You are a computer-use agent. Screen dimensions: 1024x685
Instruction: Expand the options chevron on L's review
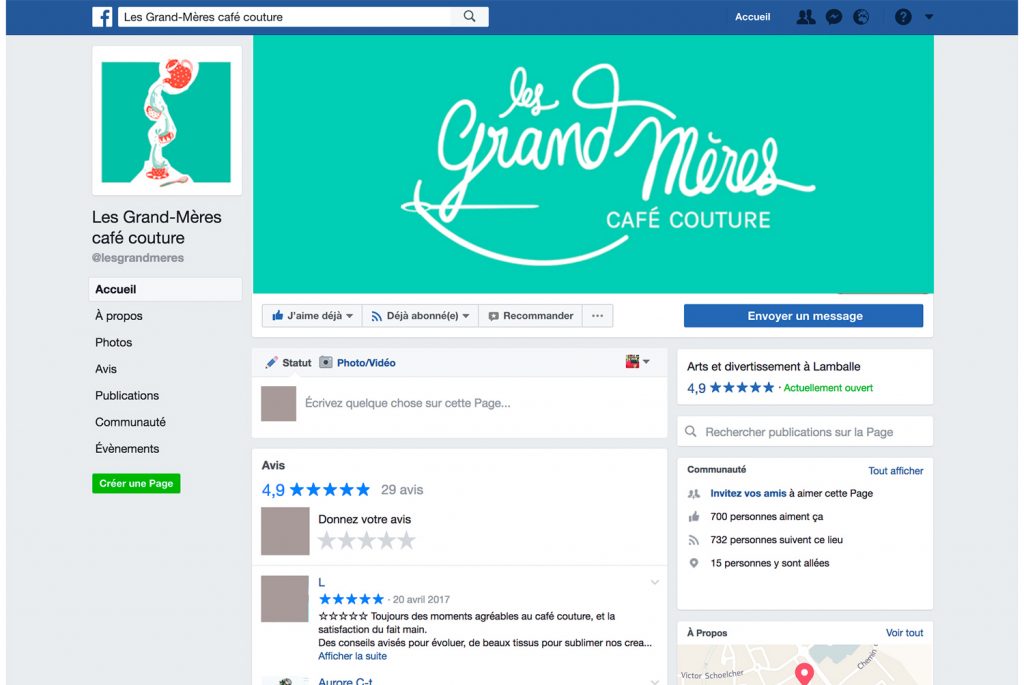654,582
